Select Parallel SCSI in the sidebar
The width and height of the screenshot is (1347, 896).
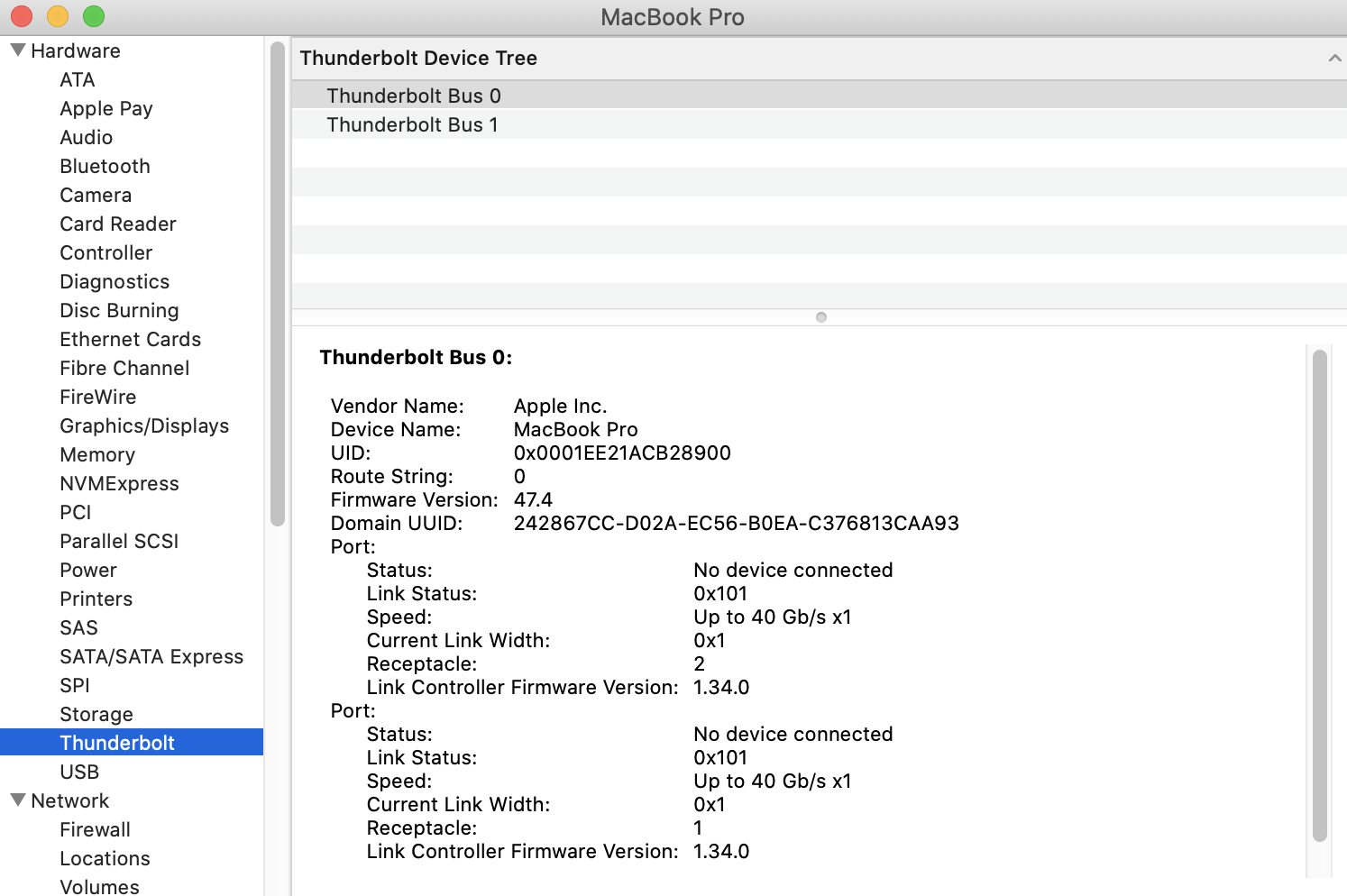119,541
